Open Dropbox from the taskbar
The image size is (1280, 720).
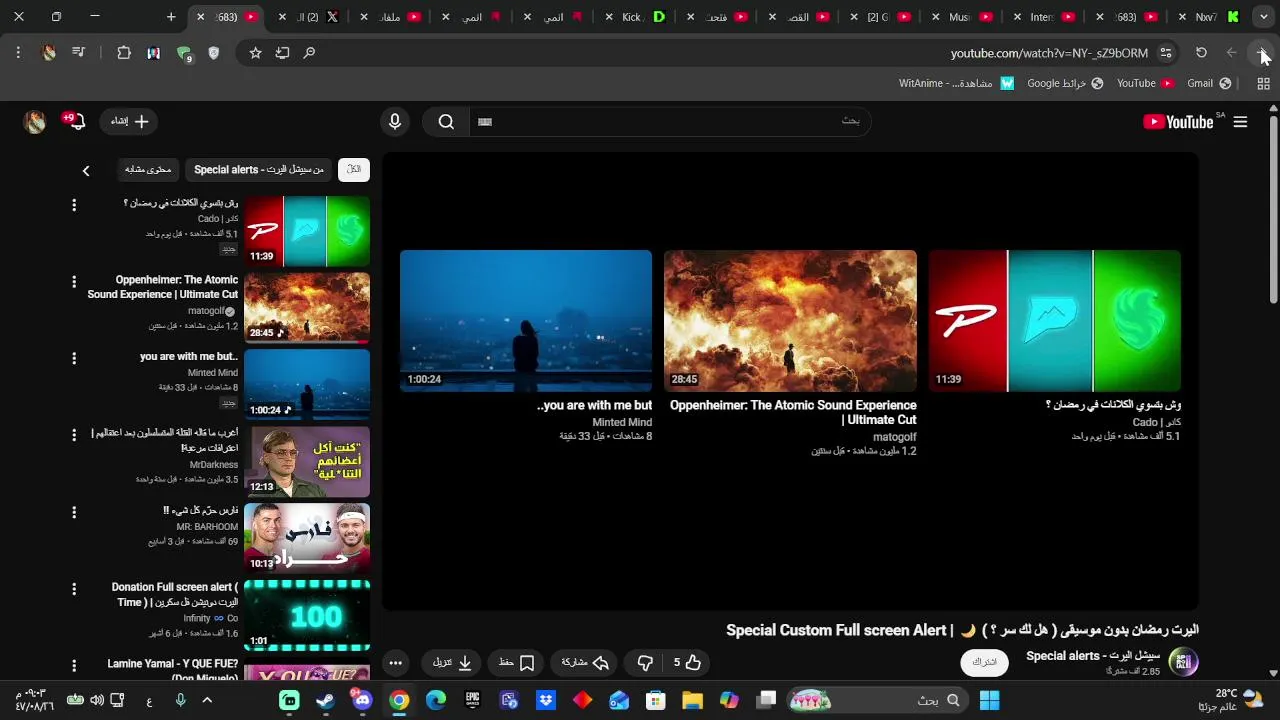545,700
